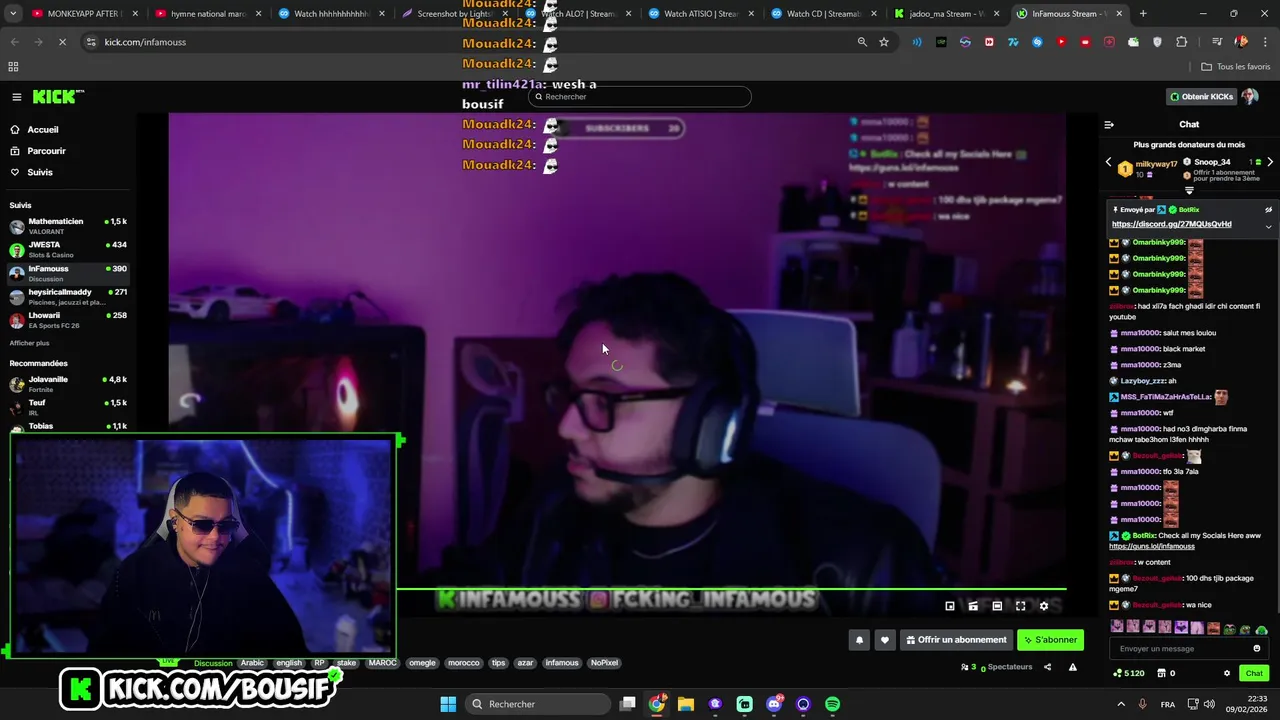Open recommended channel Teuf

coord(69,406)
